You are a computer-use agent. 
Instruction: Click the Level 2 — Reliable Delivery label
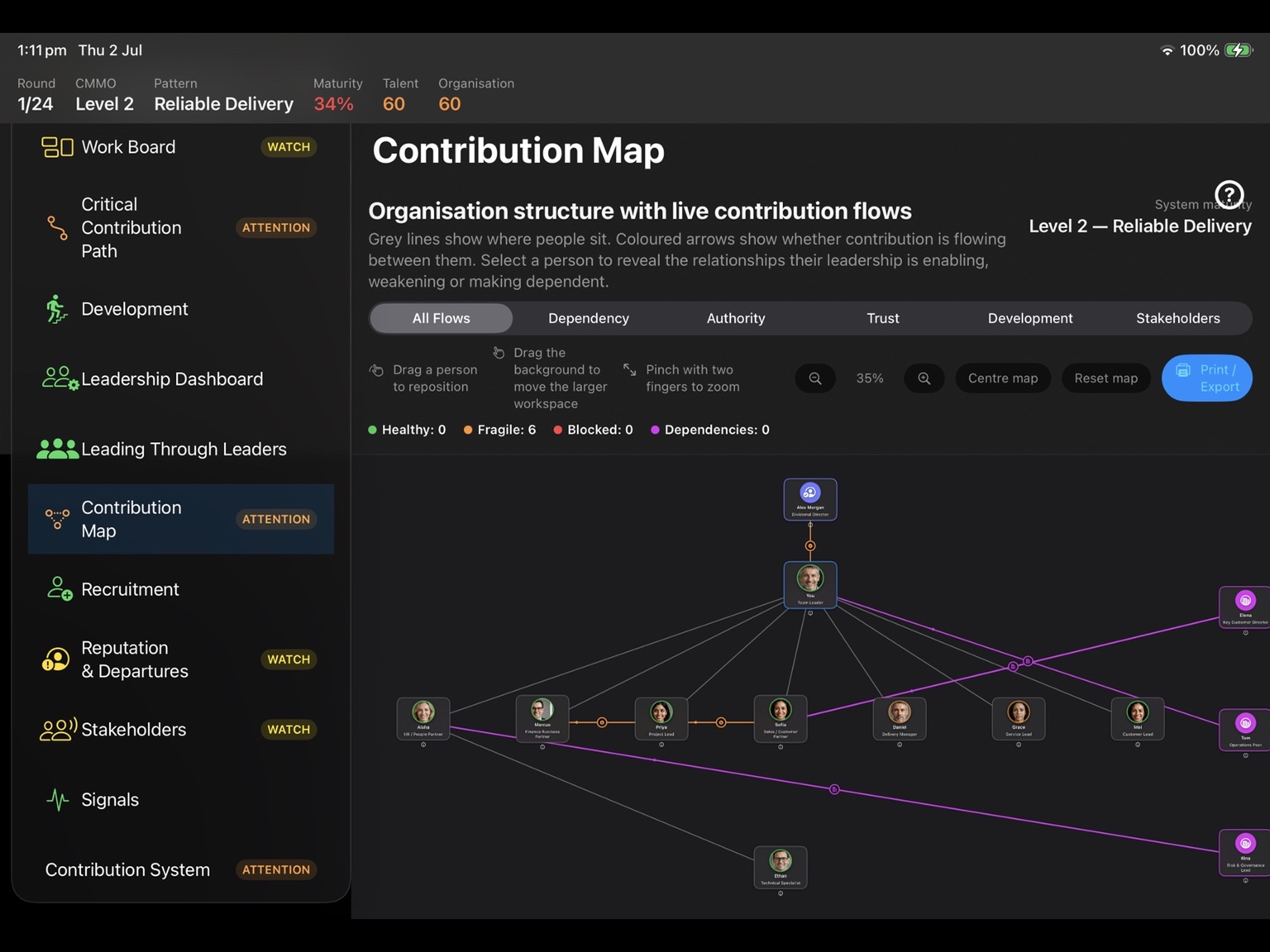pyautogui.click(x=1140, y=226)
